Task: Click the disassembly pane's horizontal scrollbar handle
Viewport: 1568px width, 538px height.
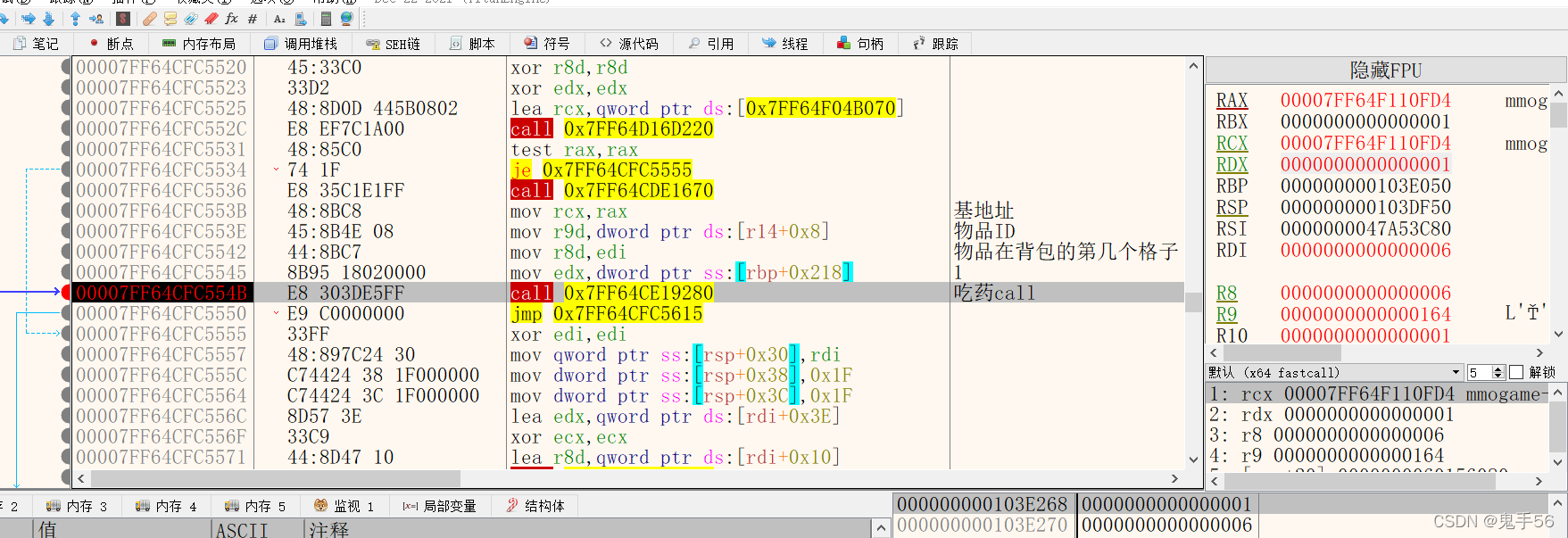Action: (x=274, y=478)
